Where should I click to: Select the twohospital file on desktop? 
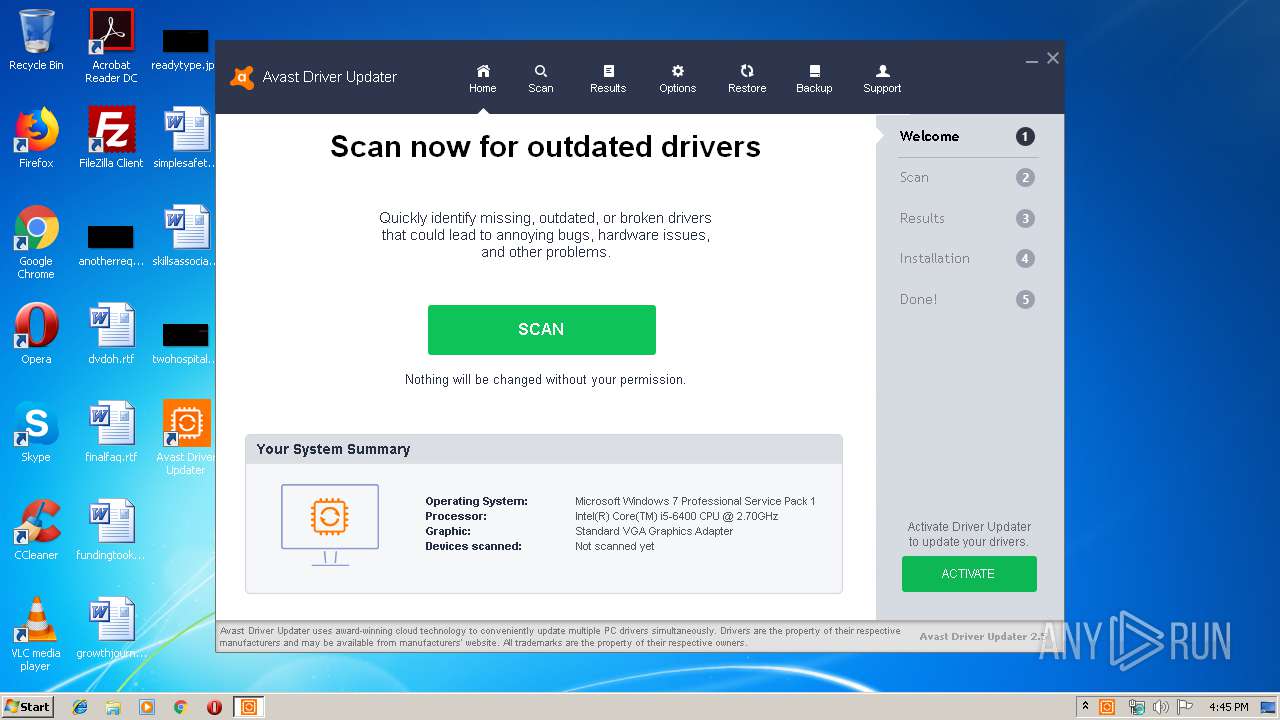186,343
